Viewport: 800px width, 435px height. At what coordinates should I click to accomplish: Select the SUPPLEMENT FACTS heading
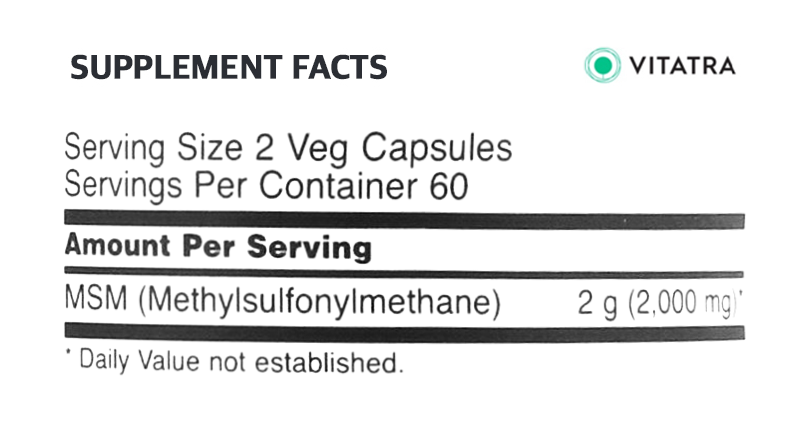[229, 67]
